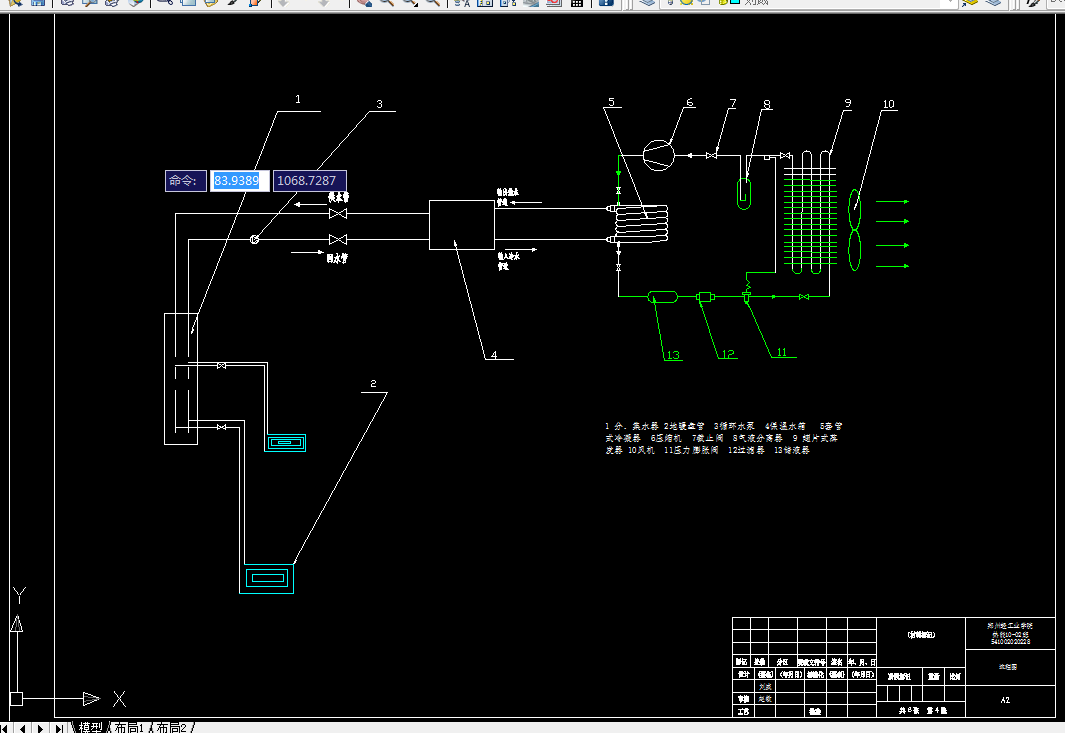
Task: Click the Save floppy disk toolbar icon
Action: coord(38,3)
